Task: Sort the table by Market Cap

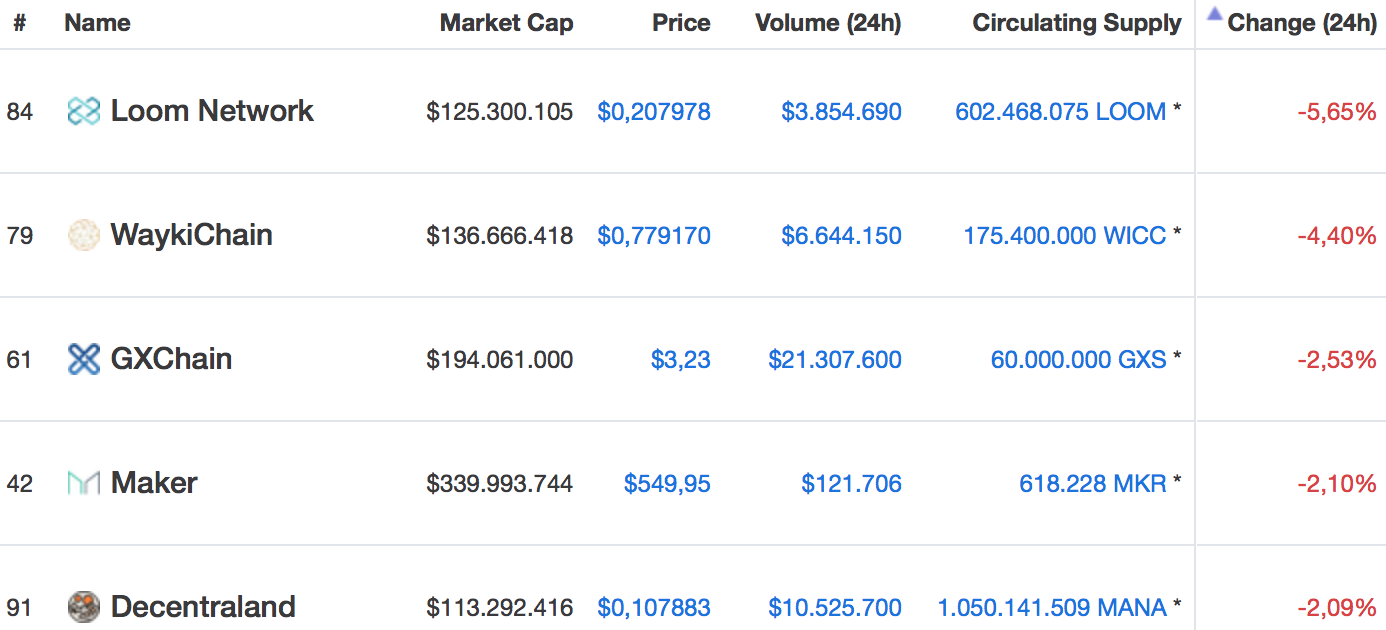Action: 506,23
